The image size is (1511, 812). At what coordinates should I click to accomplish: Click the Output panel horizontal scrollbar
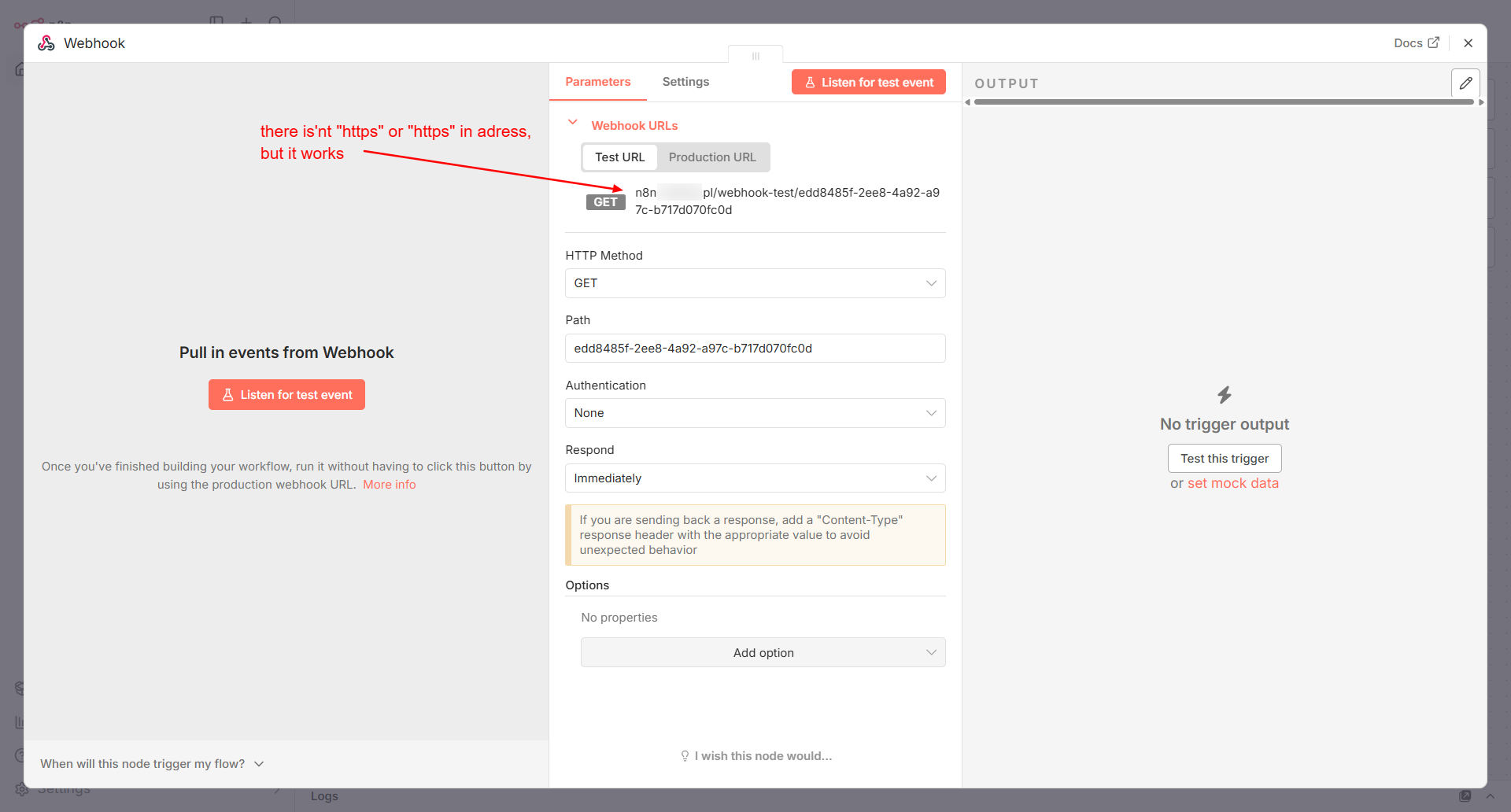point(1224,102)
